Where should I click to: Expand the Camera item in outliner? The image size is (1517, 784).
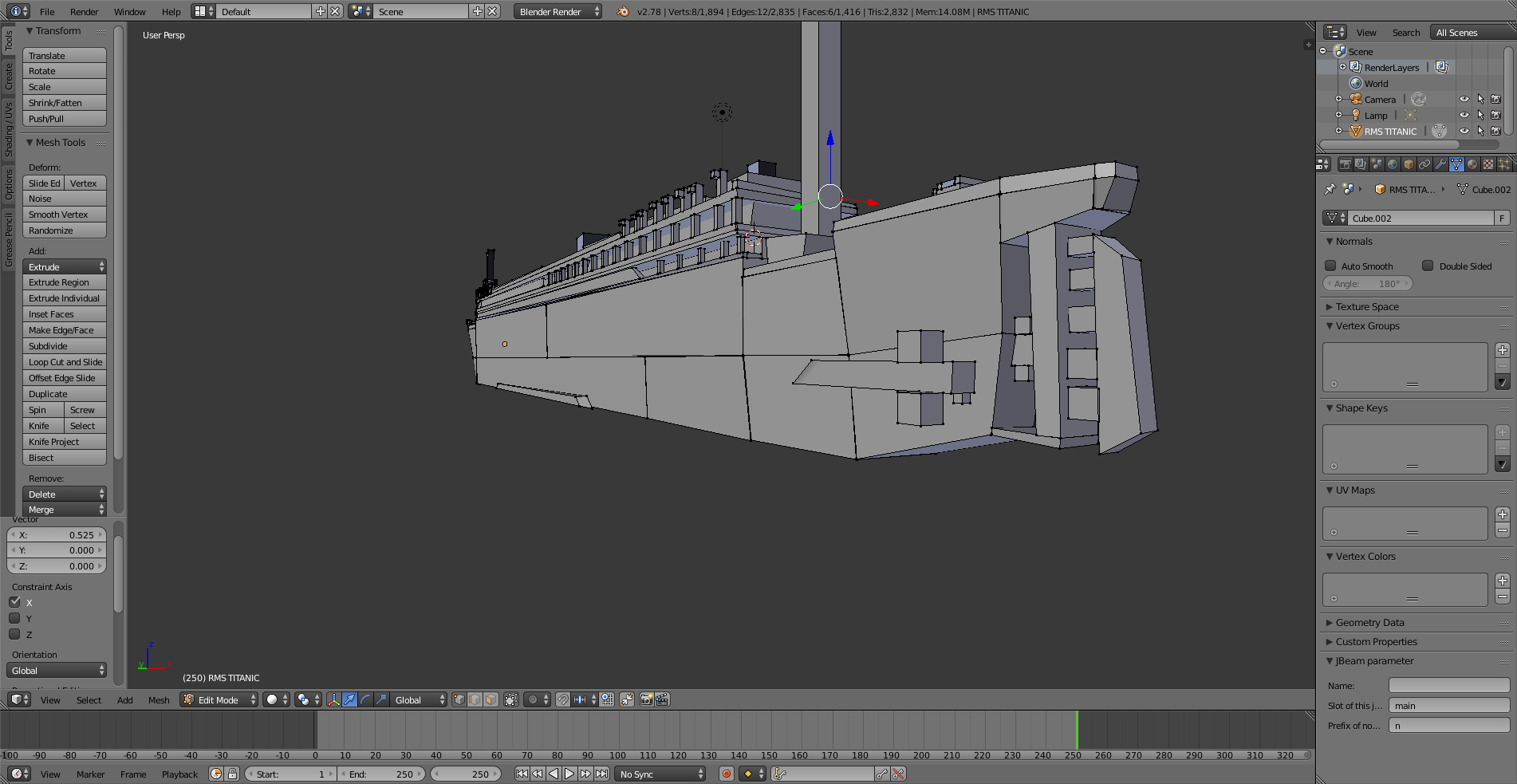click(x=1338, y=99)
